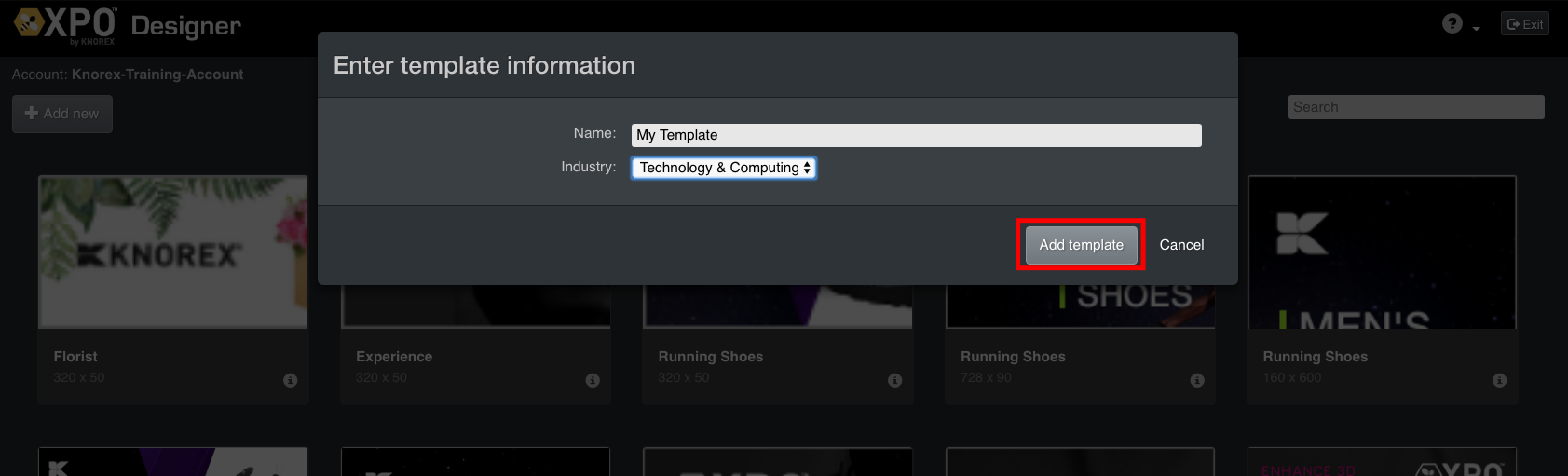Click the Add template button
Screen dimensions: 1568x476
(1081, 245)
